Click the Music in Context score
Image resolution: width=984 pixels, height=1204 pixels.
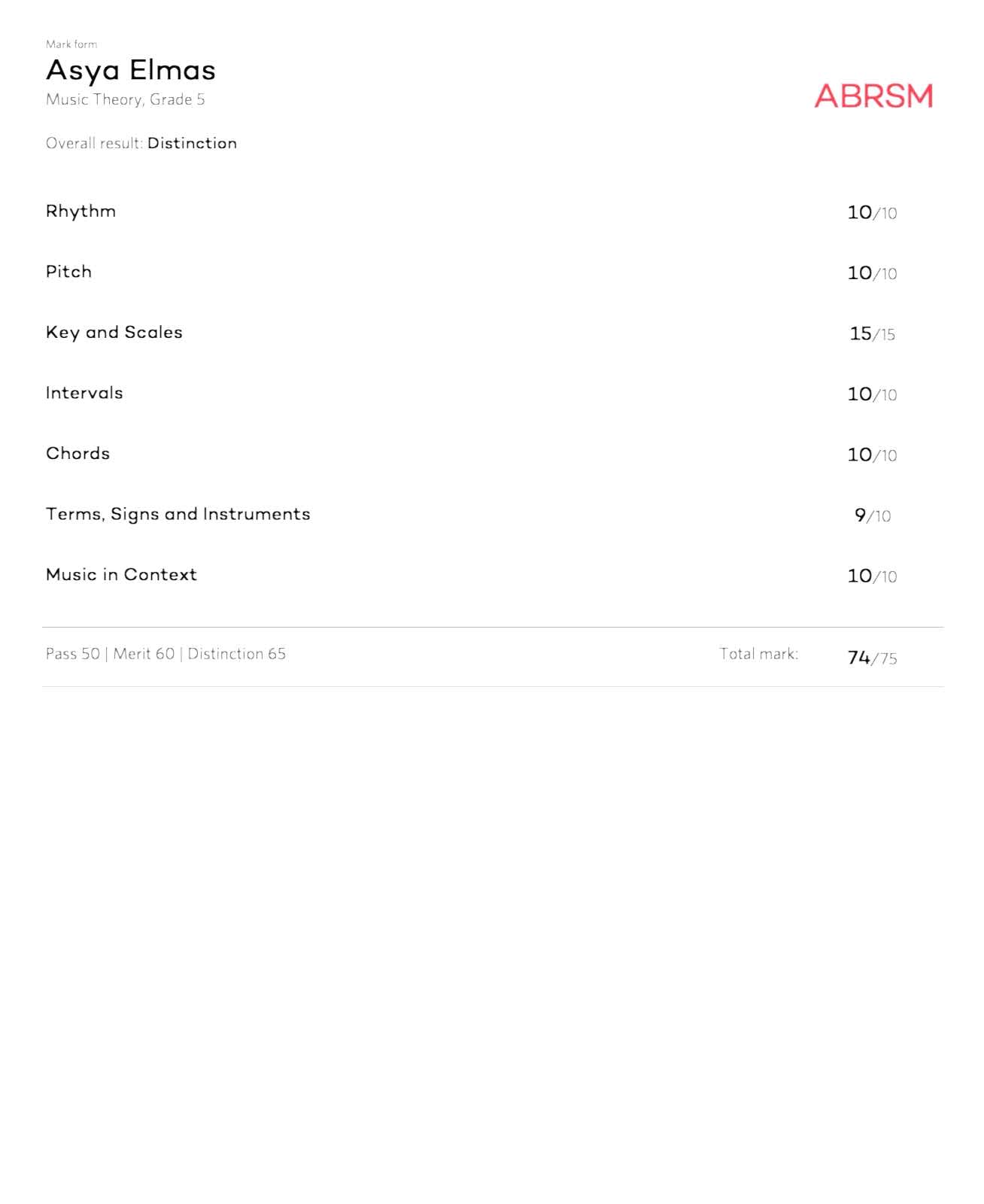pos(872,576)
